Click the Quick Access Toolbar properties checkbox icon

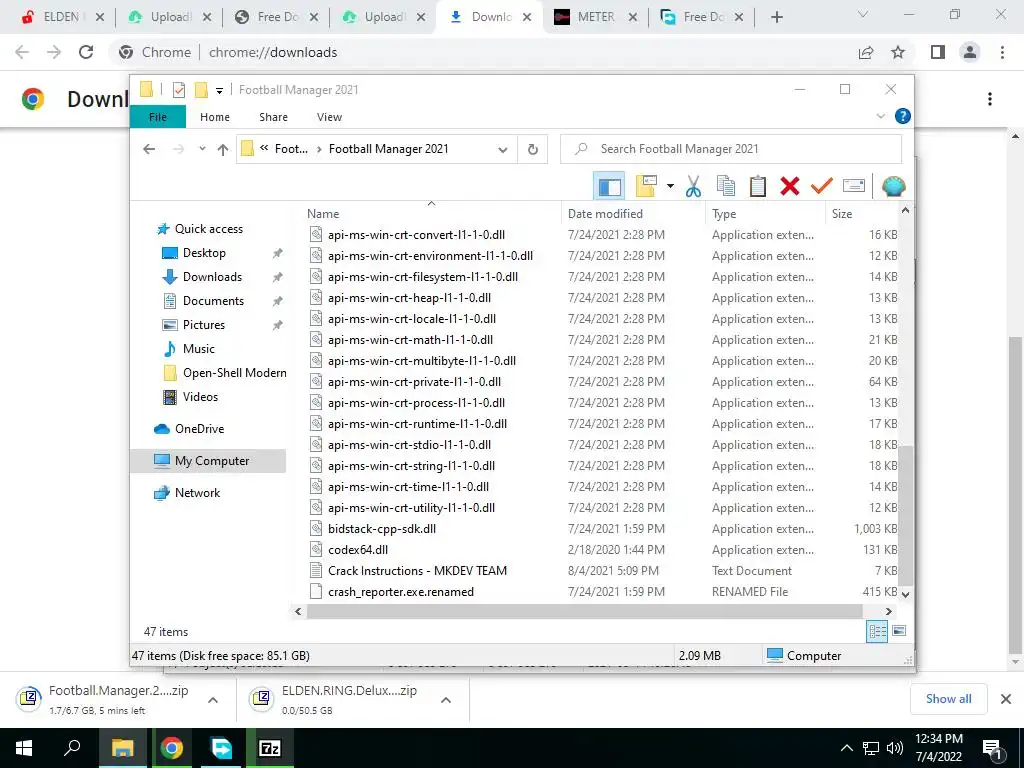178,90
